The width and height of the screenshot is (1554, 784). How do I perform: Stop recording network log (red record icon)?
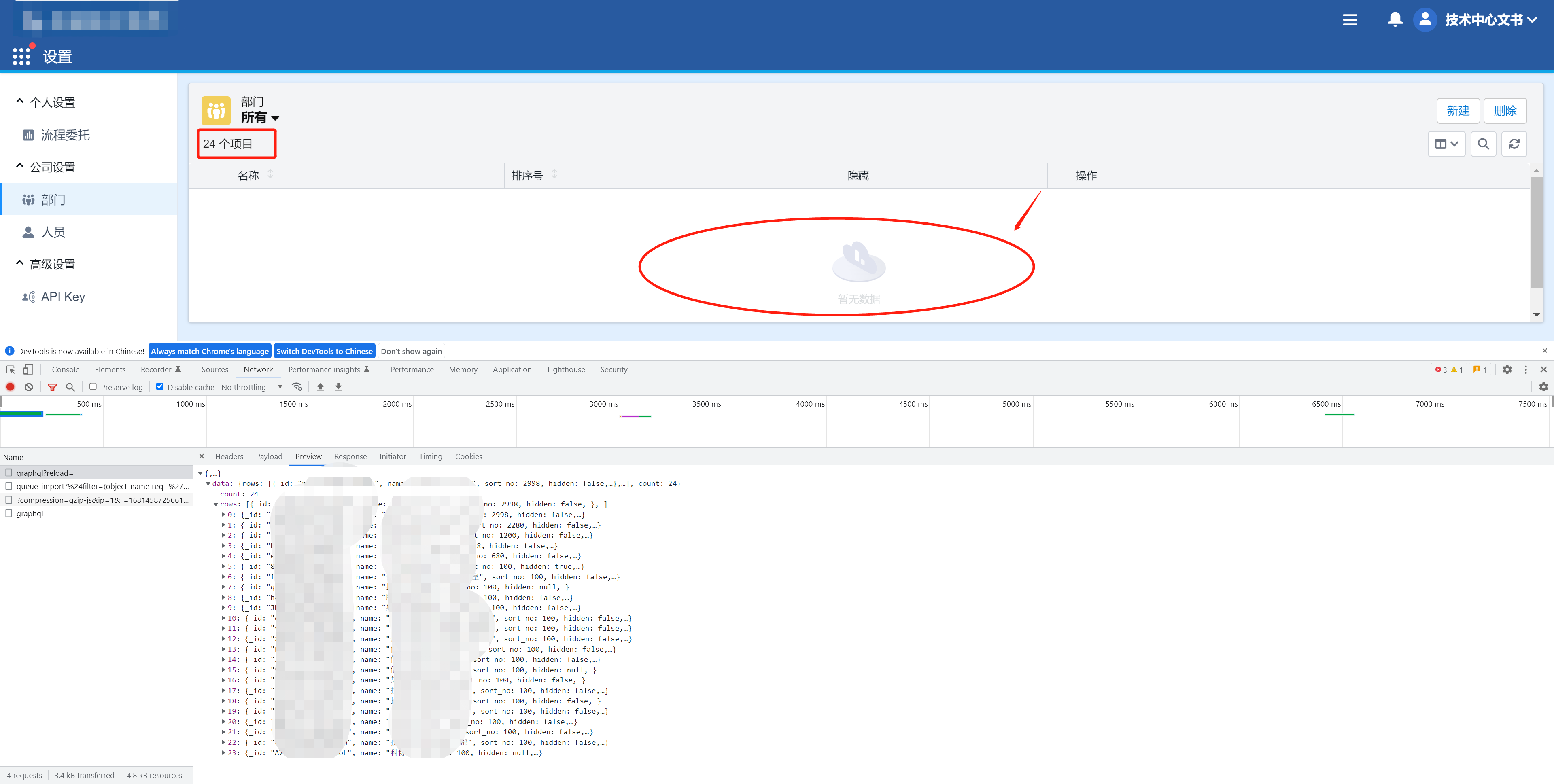[x=10, y=387]
